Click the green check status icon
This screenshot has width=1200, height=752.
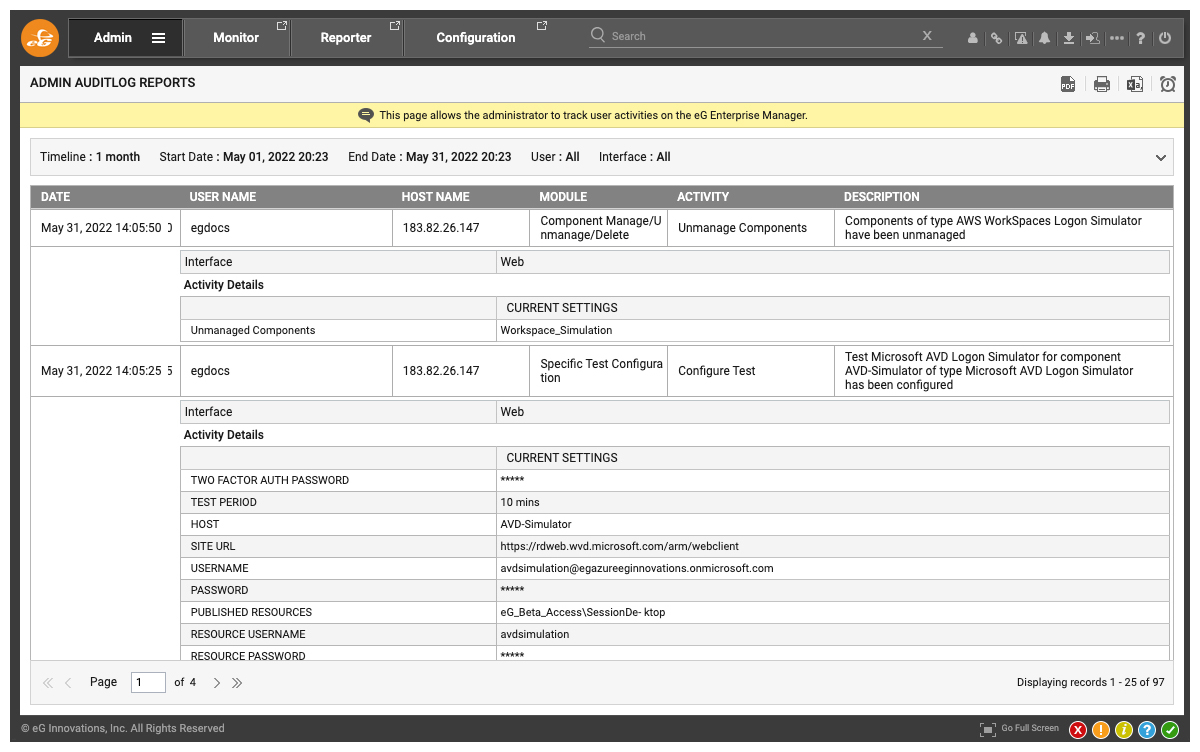coord(1170,730)
